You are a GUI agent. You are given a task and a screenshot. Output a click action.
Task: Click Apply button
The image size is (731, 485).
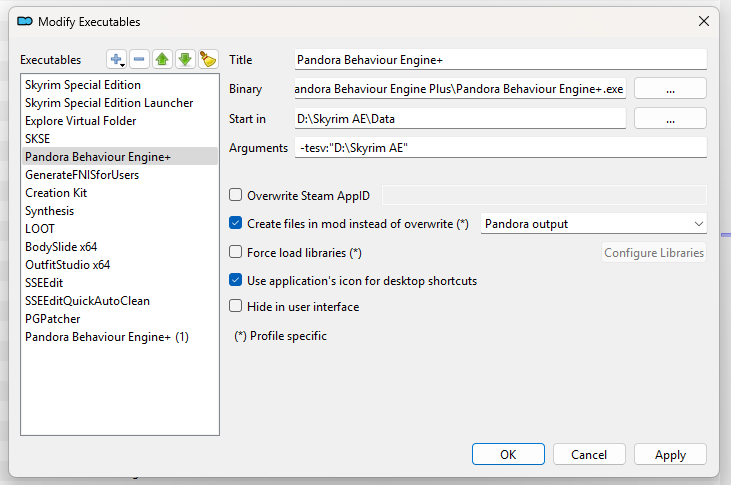(670, 454)
